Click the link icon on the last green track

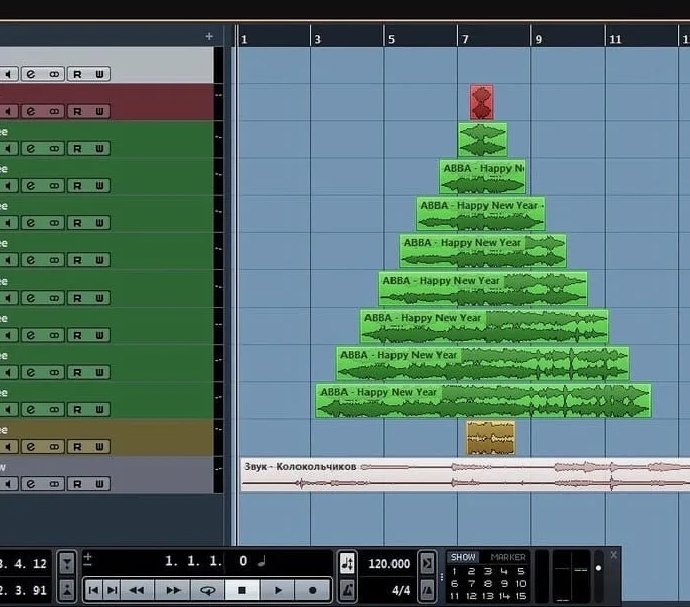coord(54,409)
